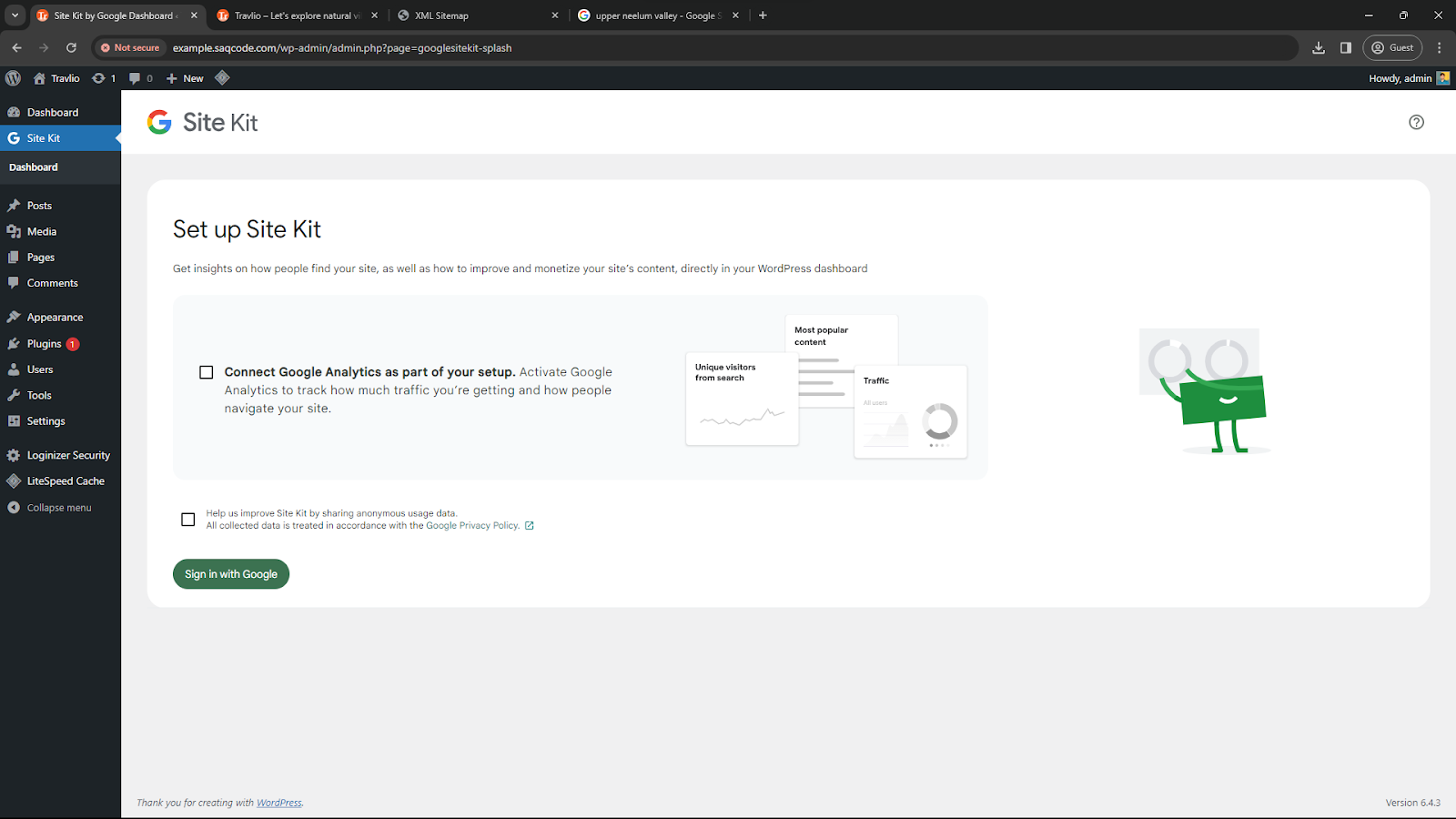The width and height of the screenshot is (1456, 819).
Task: Open the LiteSpeed diamond icon in admin bar
Action: coord(222,78)
